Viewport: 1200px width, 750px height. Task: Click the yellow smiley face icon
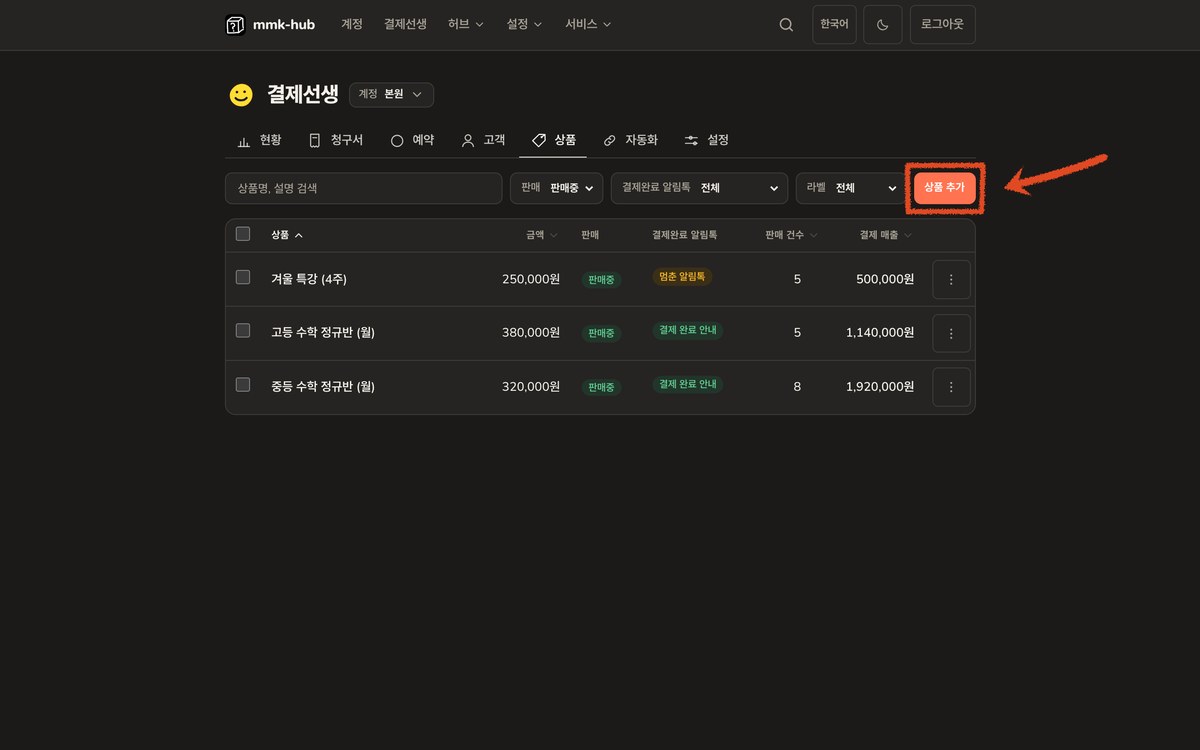pos(241,95)
